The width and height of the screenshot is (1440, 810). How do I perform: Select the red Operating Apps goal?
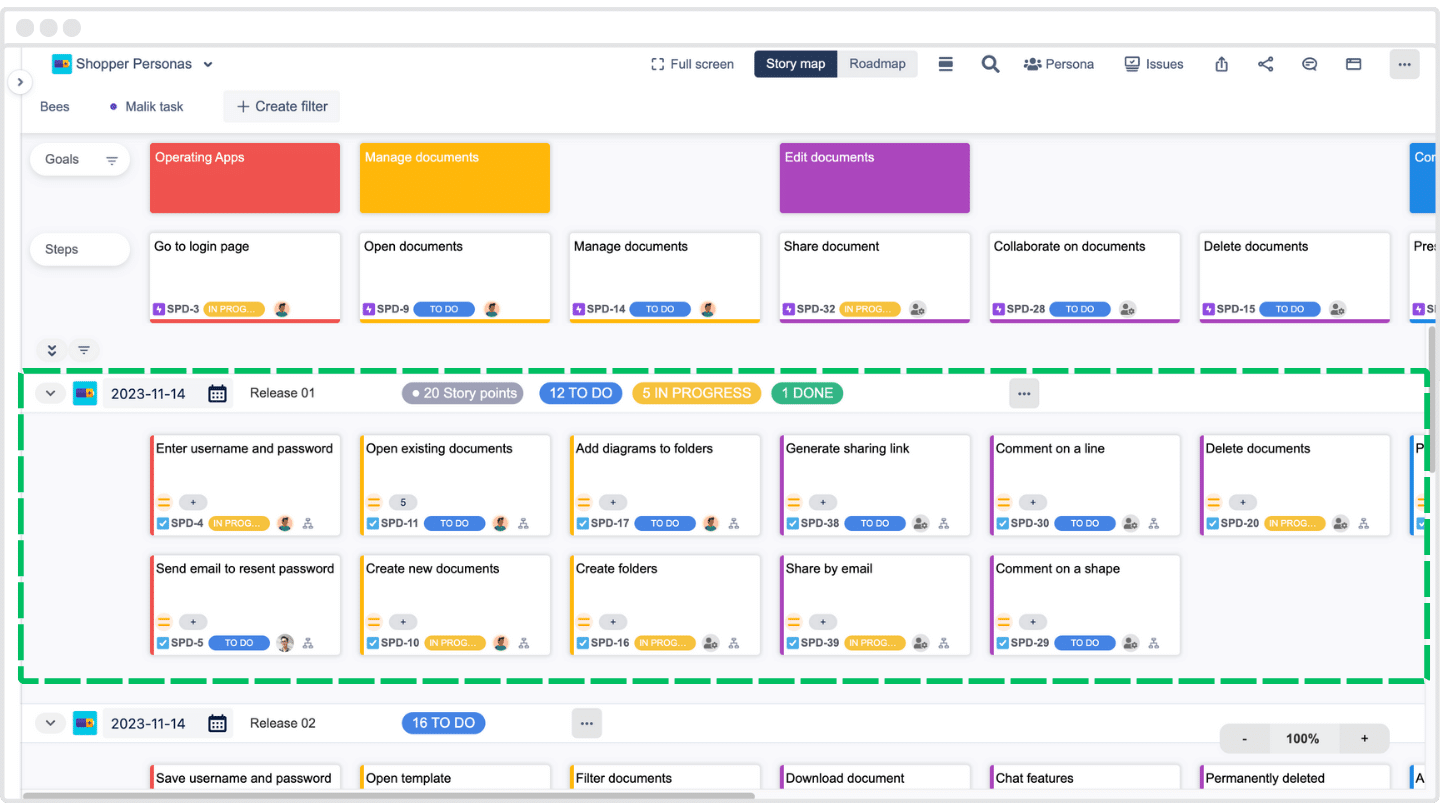click(x=245, y=178)
